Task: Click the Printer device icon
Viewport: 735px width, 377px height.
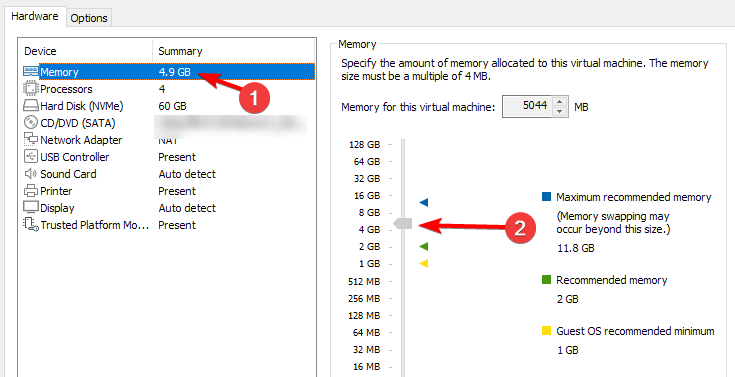Action: click(x=30, y=191)
